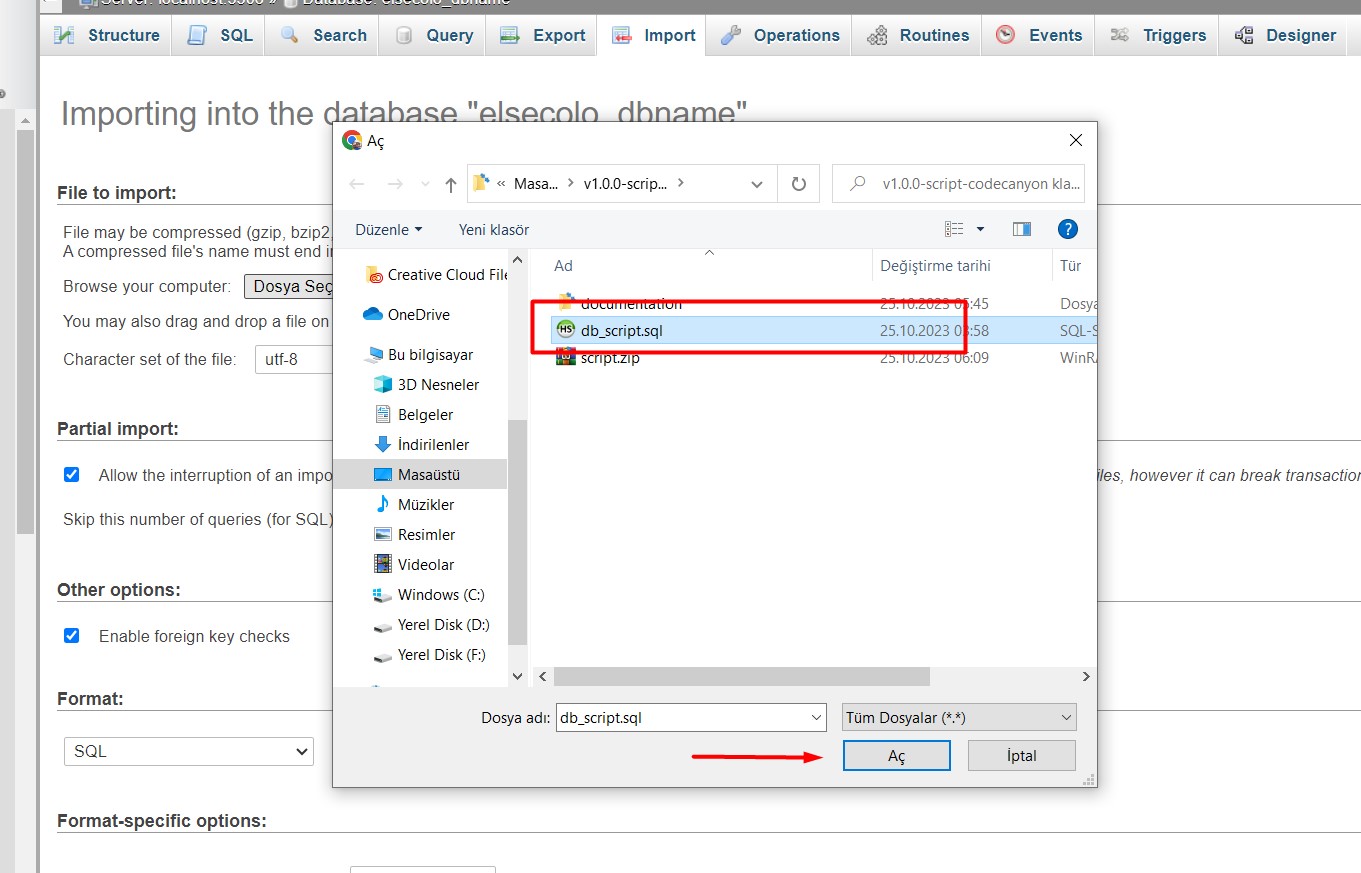Click the folder search box
The height and width of the screenshot is (873, 1361).
click(958, 184)
